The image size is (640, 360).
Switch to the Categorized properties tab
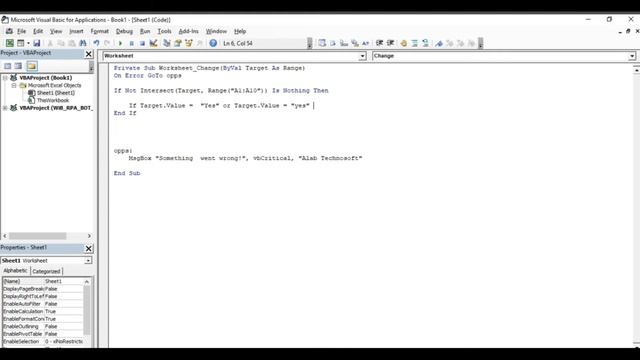[46, 271]
